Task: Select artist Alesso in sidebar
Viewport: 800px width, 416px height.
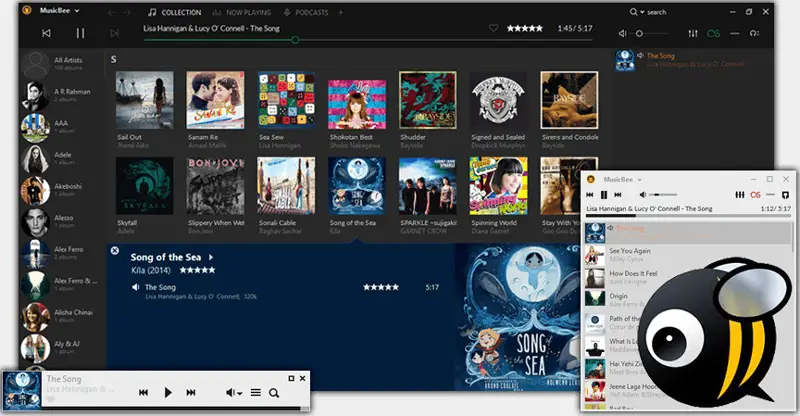Action: click(x=61, y=222)
